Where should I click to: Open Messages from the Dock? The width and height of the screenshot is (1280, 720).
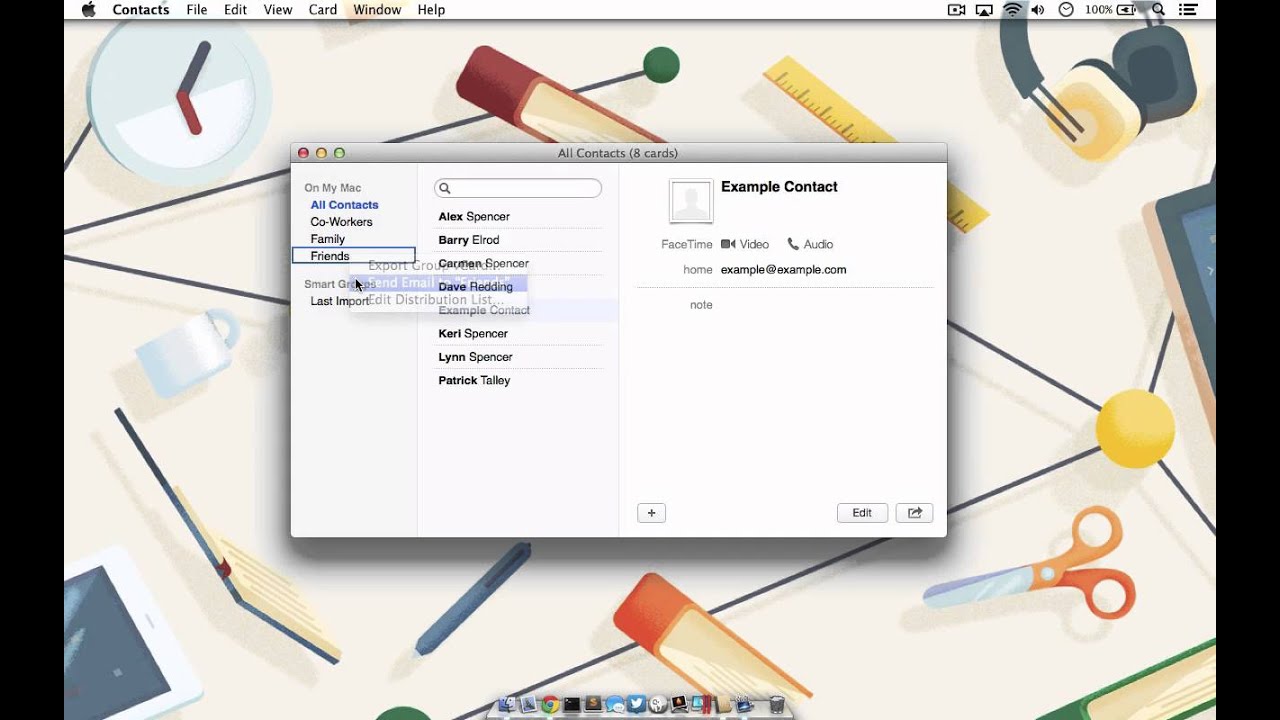615,704
